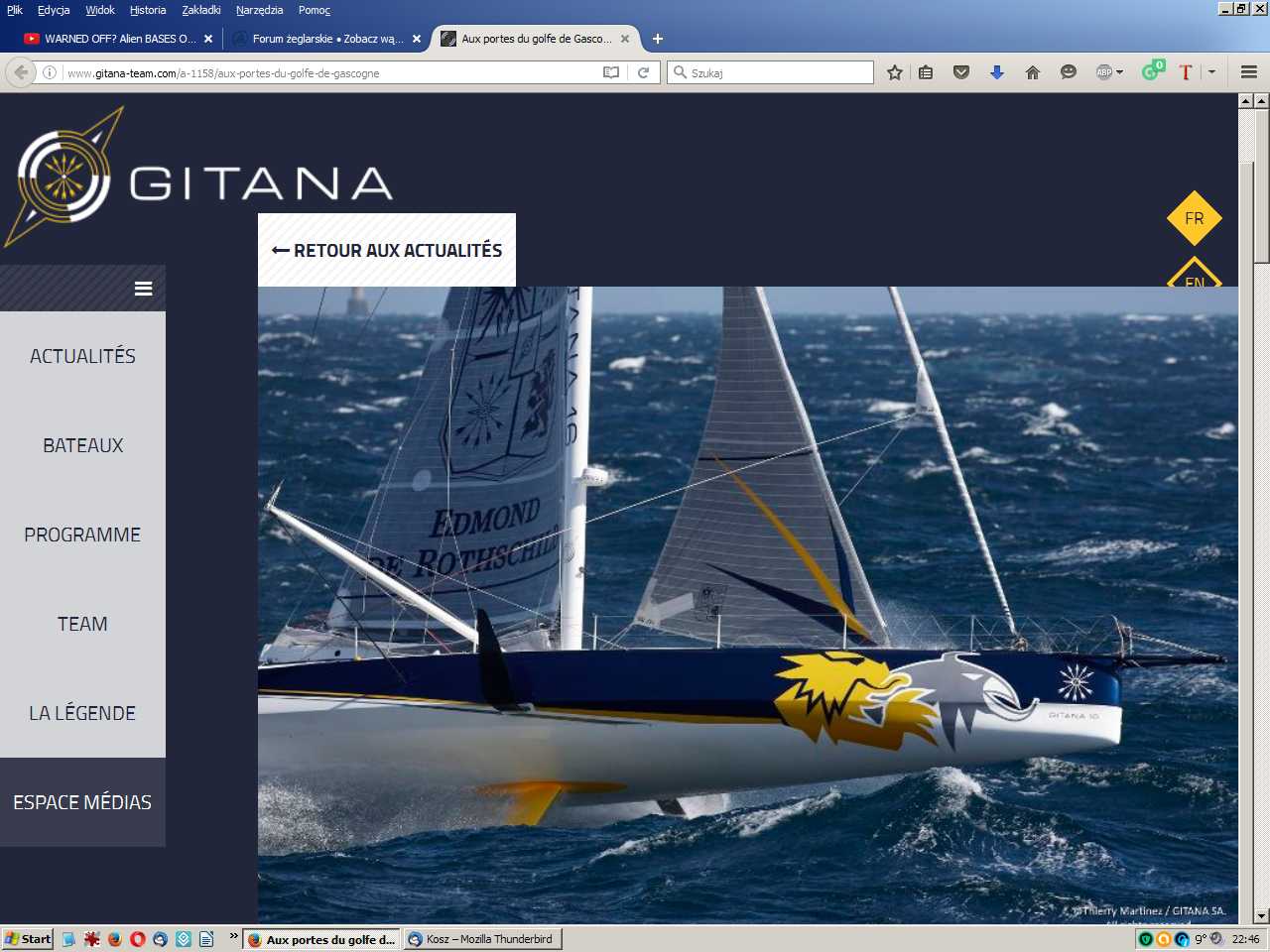The width and height of the screenshot is (1270, 952).
Task: Reload the current page
Action: 643,72
